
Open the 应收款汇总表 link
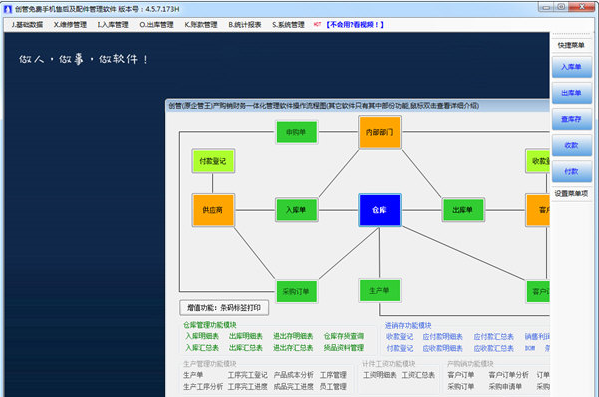pos(494,348)
